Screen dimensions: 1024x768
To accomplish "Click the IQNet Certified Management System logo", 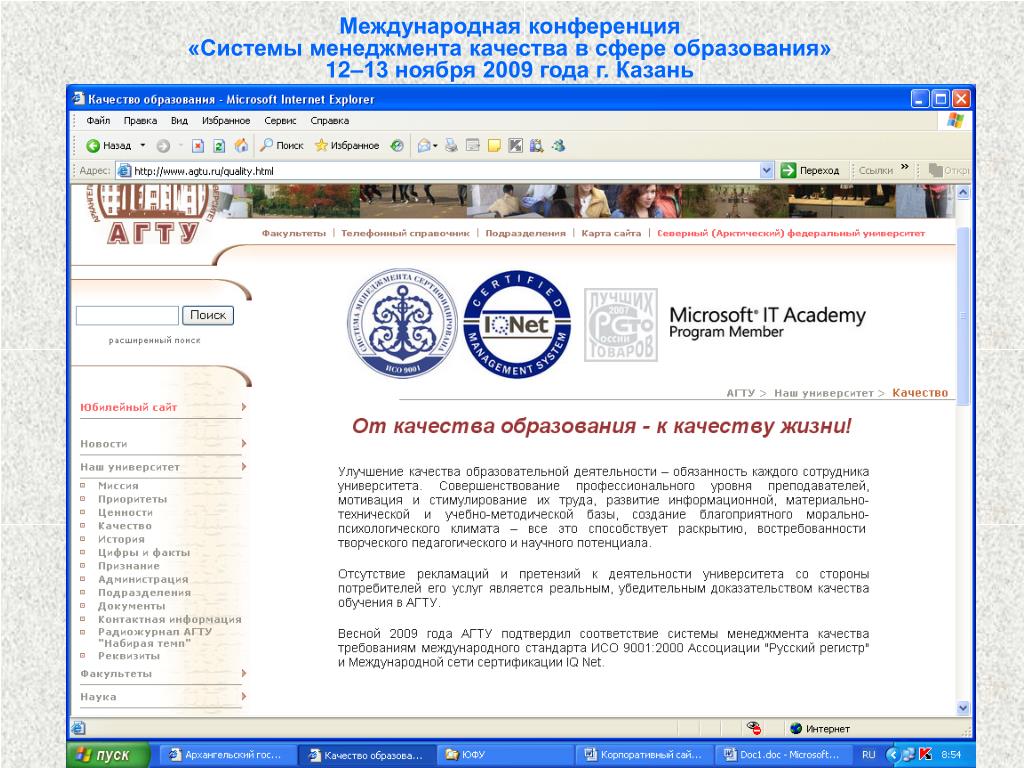I will click(x=517, y=325).
